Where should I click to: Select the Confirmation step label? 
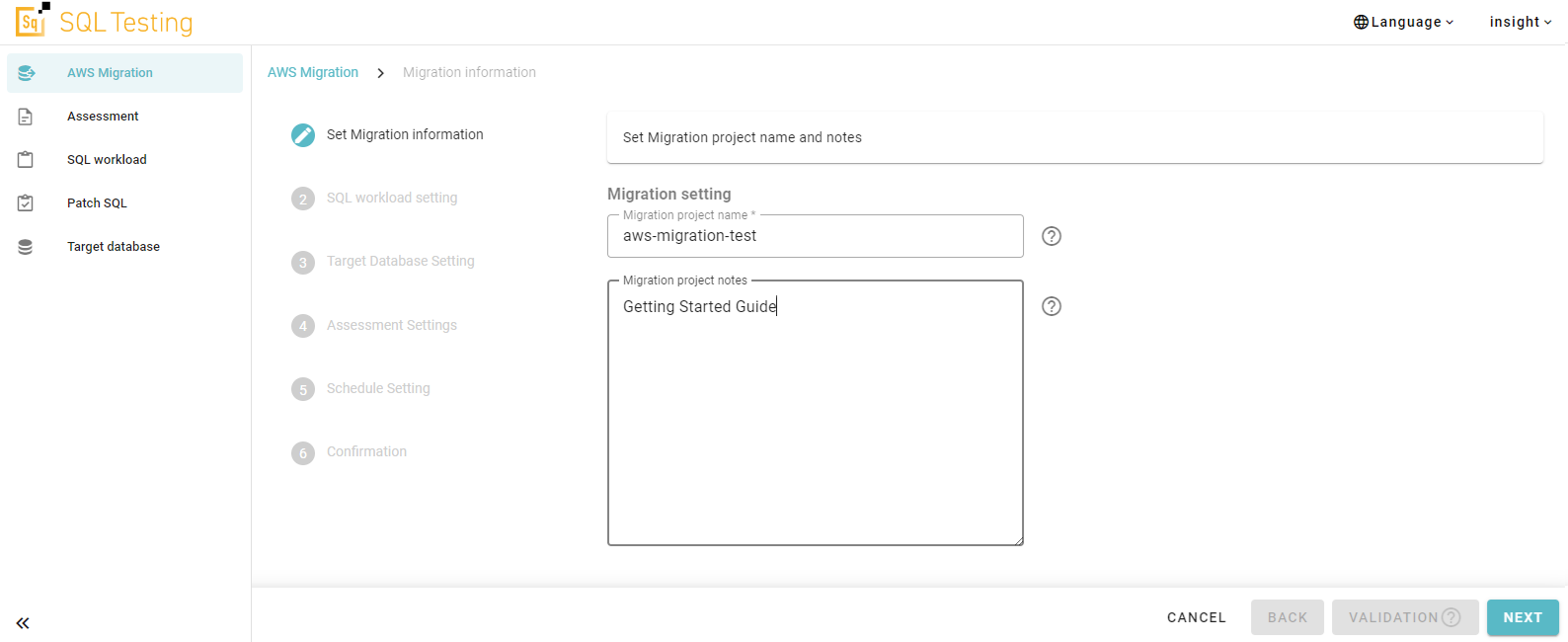point(366,451)
